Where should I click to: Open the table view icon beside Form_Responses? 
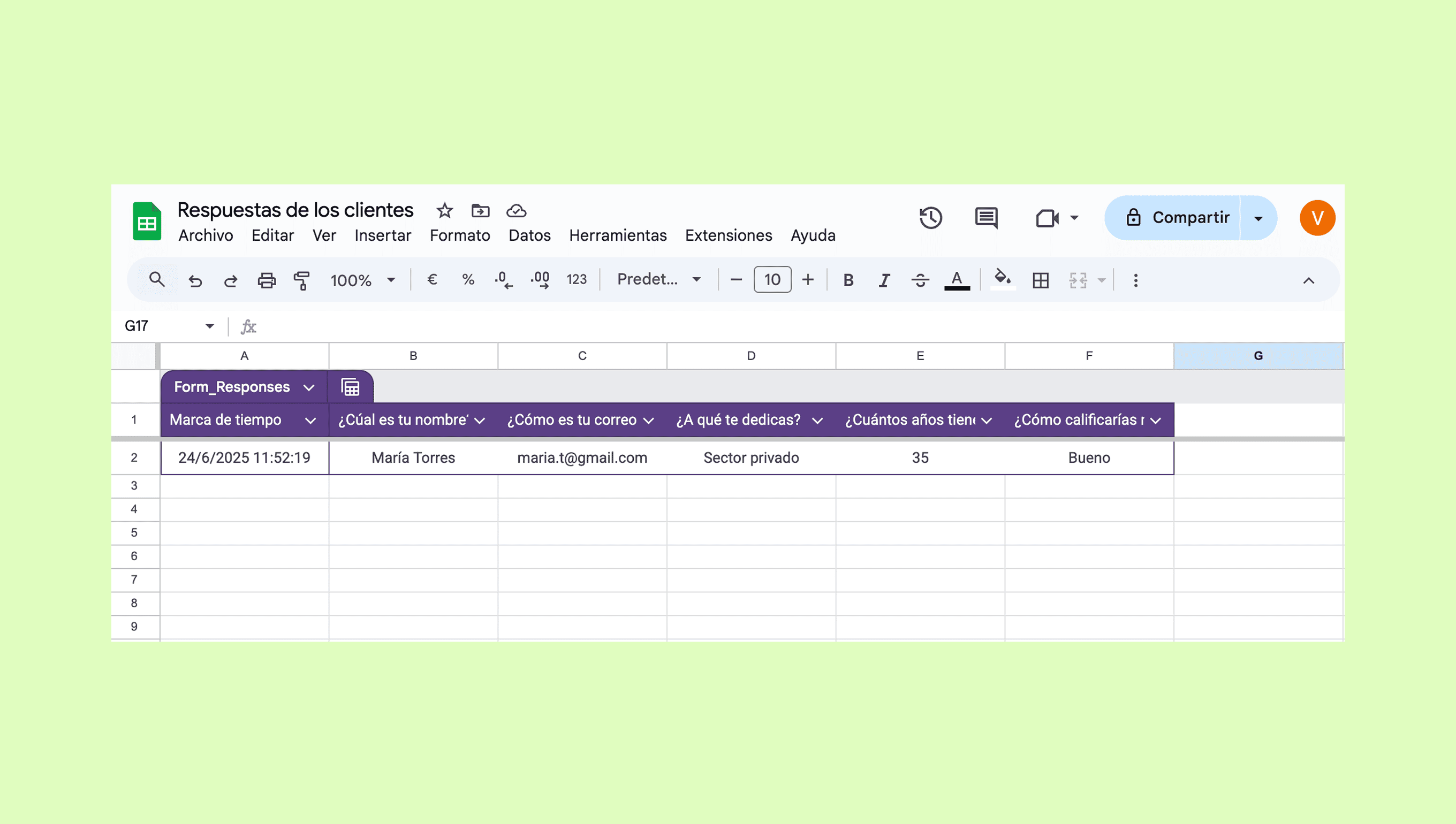(351, 387)
